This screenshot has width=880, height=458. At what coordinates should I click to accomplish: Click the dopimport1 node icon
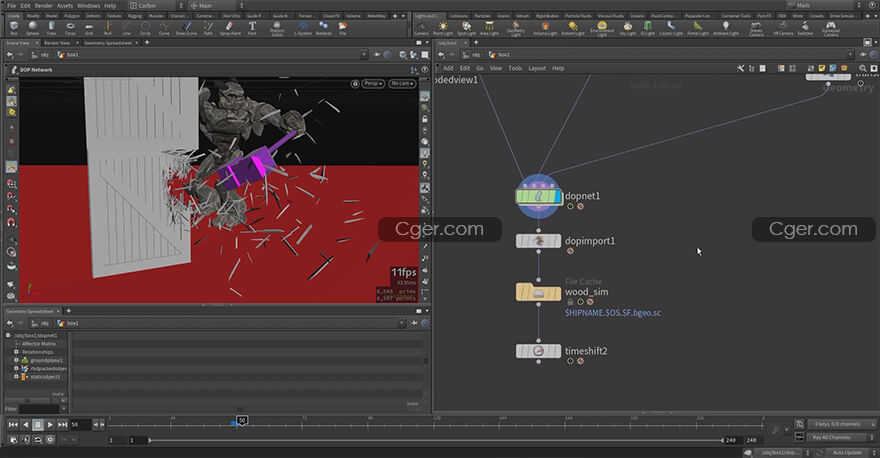[x=538, y=241]
